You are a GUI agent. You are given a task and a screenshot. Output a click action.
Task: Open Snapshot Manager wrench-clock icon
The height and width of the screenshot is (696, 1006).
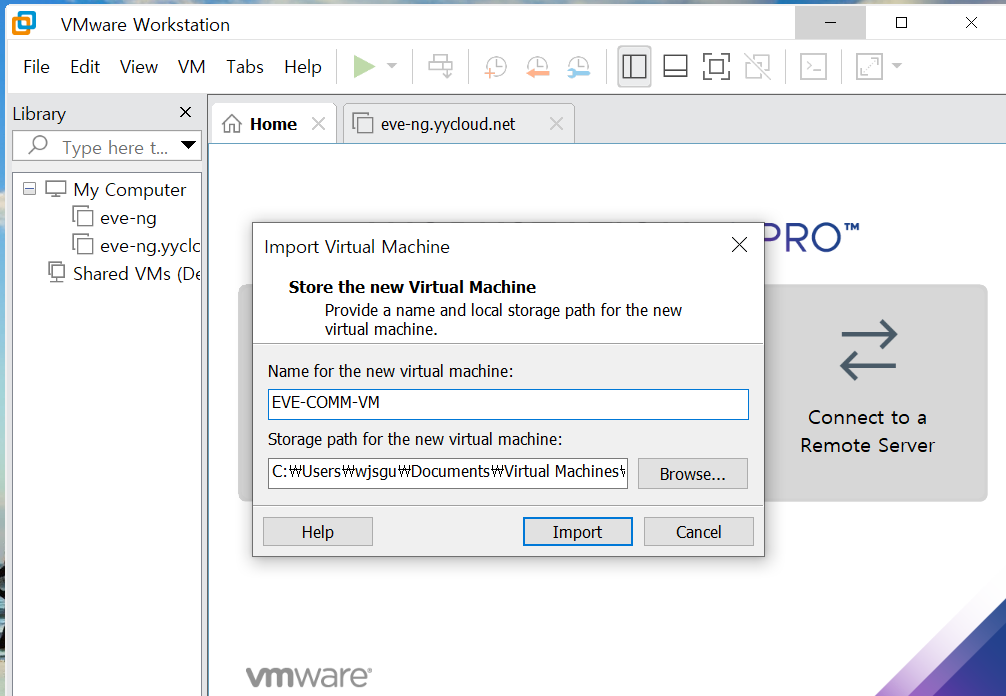(579, 66)
